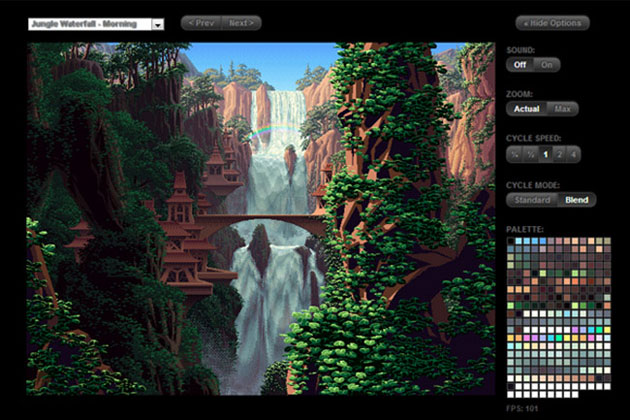Click the ZOOM: label

tap(519, 94)
